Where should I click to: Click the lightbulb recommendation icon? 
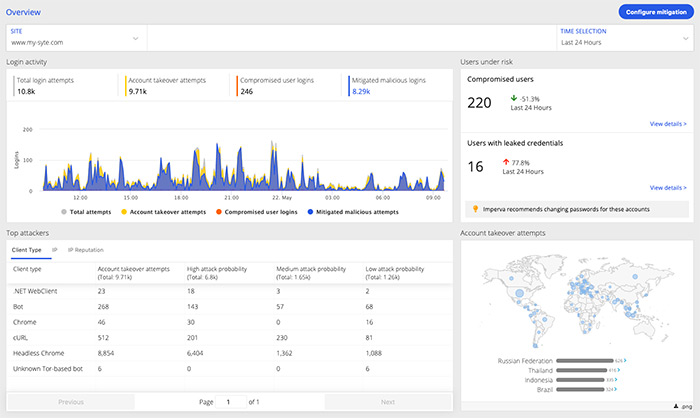click(475, 209)
